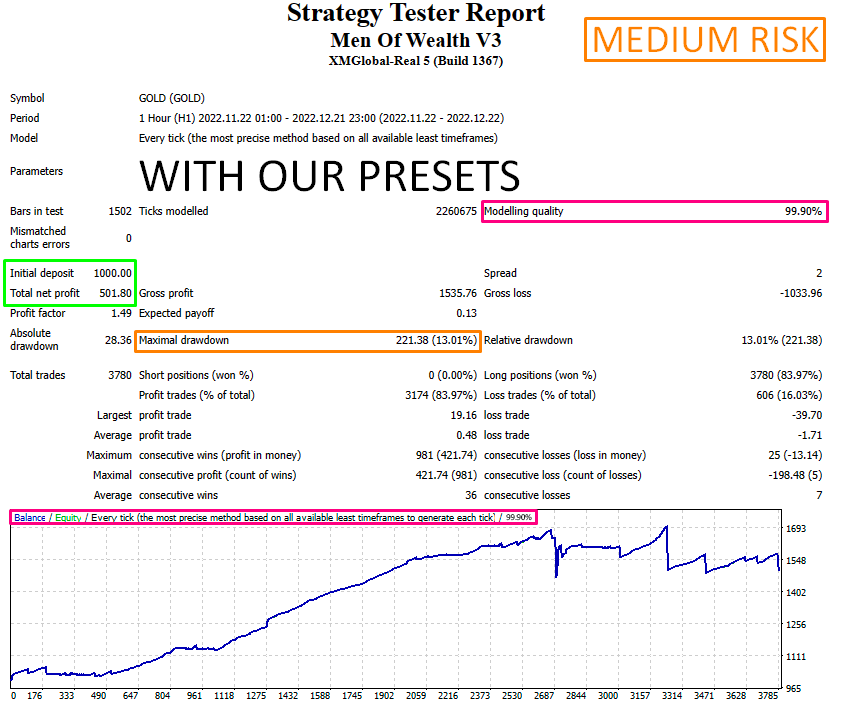Click XMGlobal-Real 5 (Build 1367) text
844x710 pixels.
(x=416, y=61)
